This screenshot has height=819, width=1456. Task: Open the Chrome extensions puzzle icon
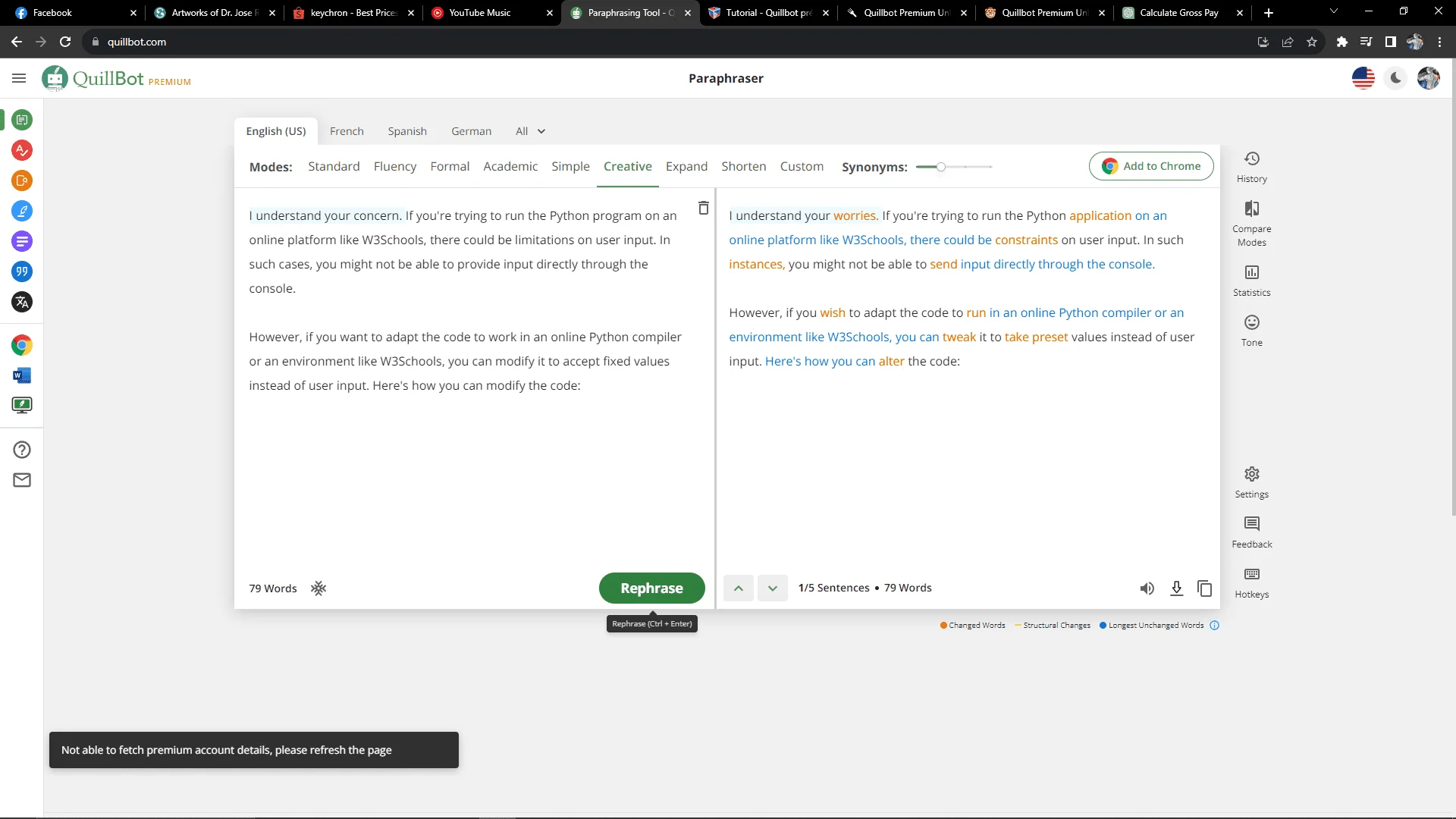[1341, 42]
